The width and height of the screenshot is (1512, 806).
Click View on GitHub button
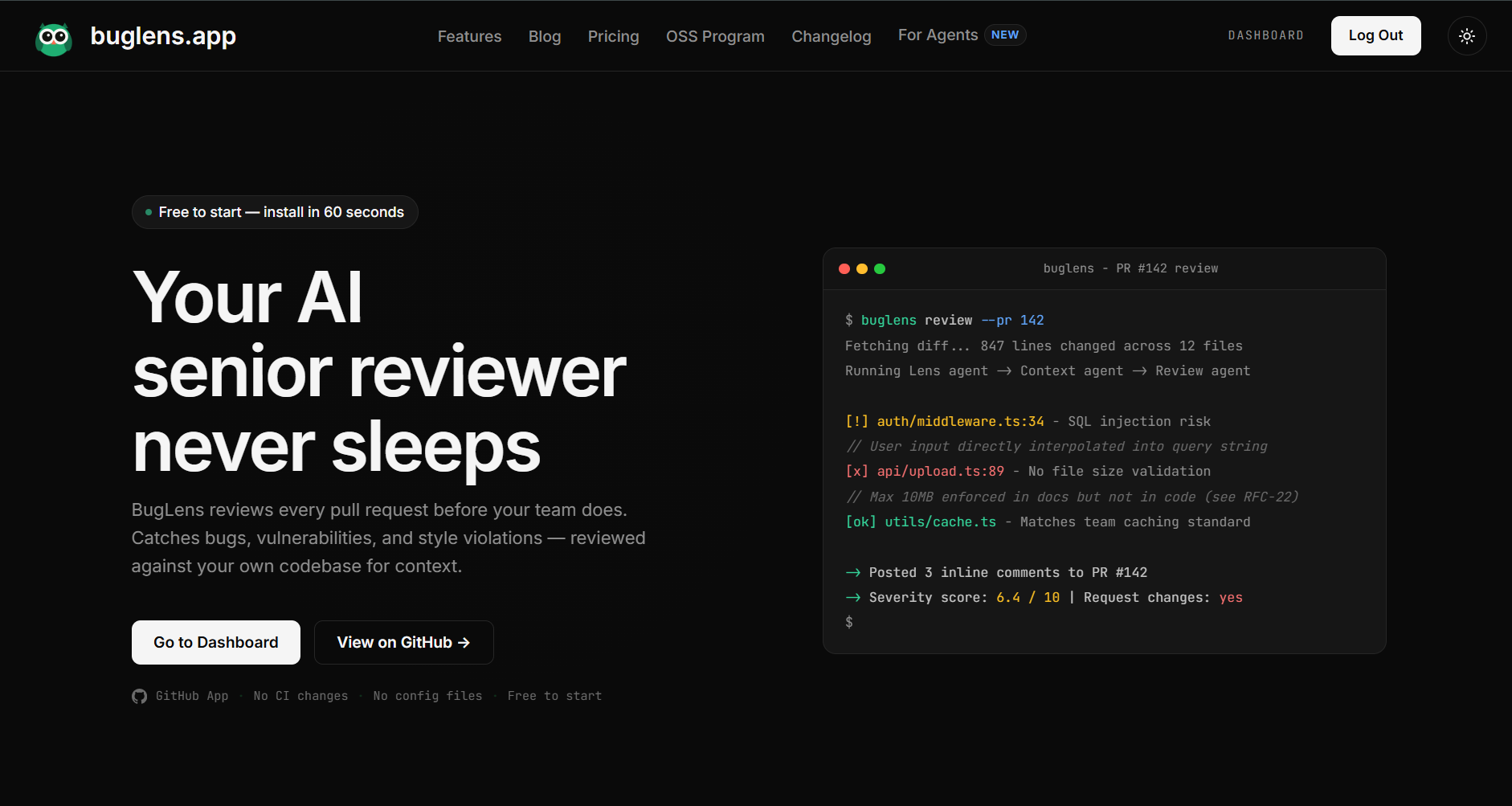[x=404, y=643]
